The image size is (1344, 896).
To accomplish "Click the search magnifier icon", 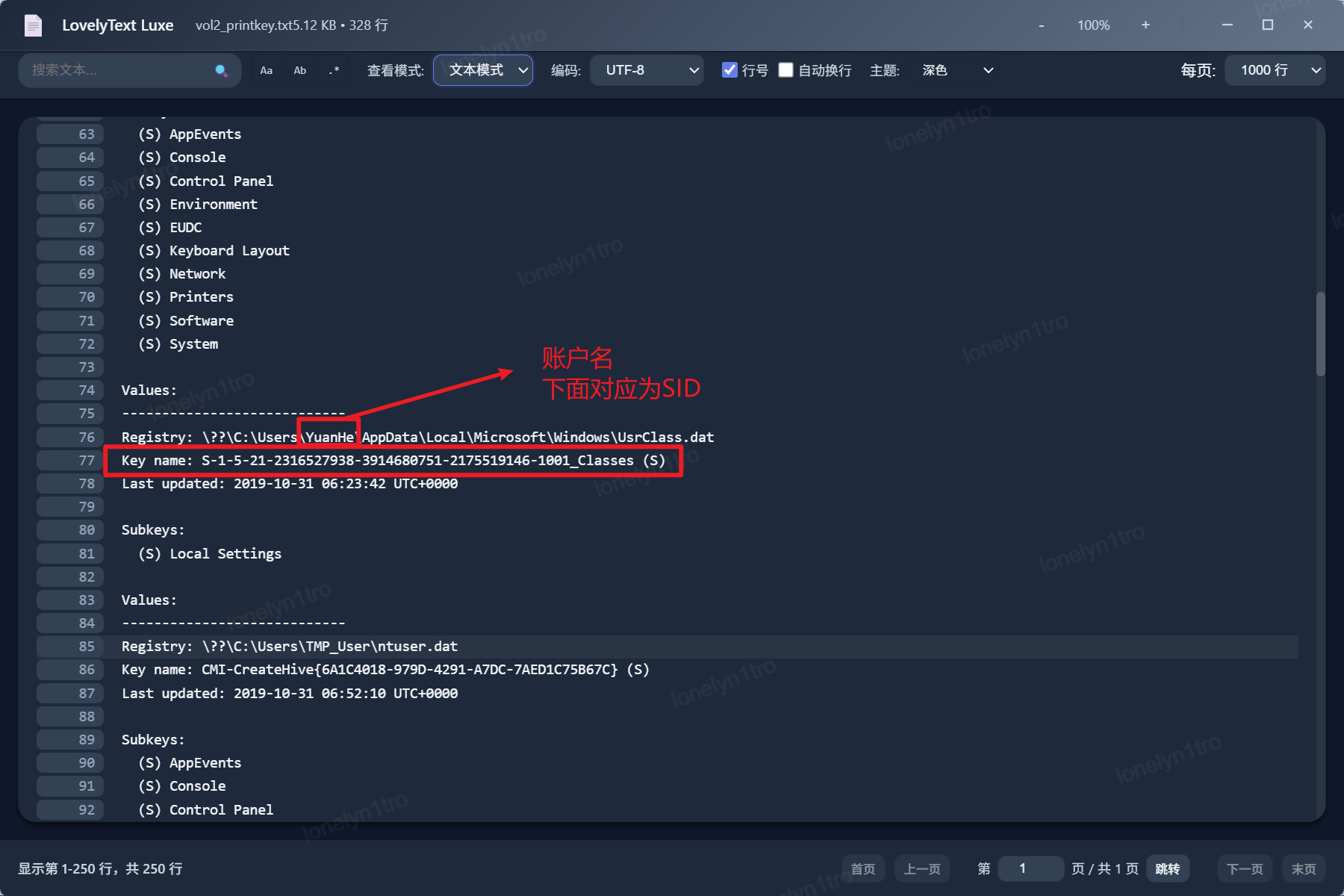I will (221, 70).
